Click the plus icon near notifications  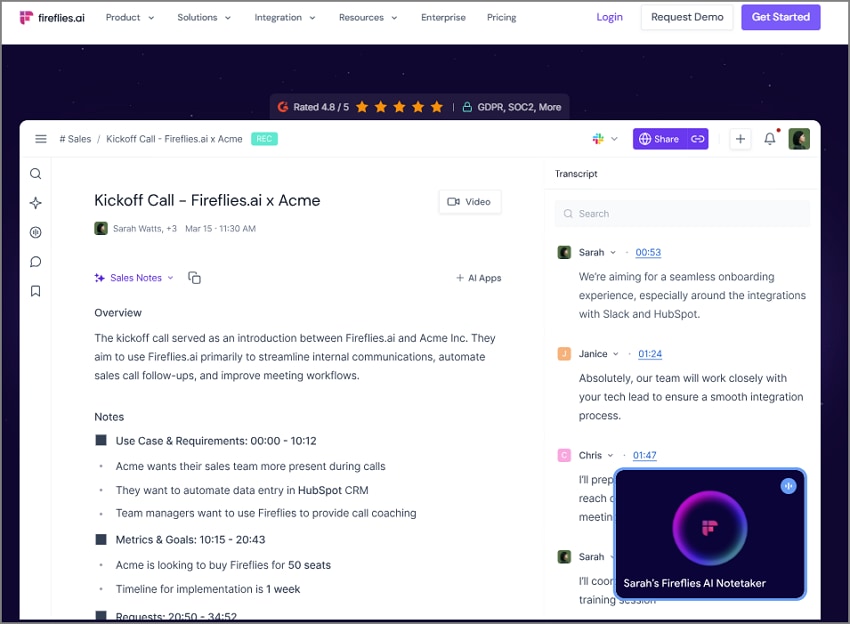click(x=740, y=138)
